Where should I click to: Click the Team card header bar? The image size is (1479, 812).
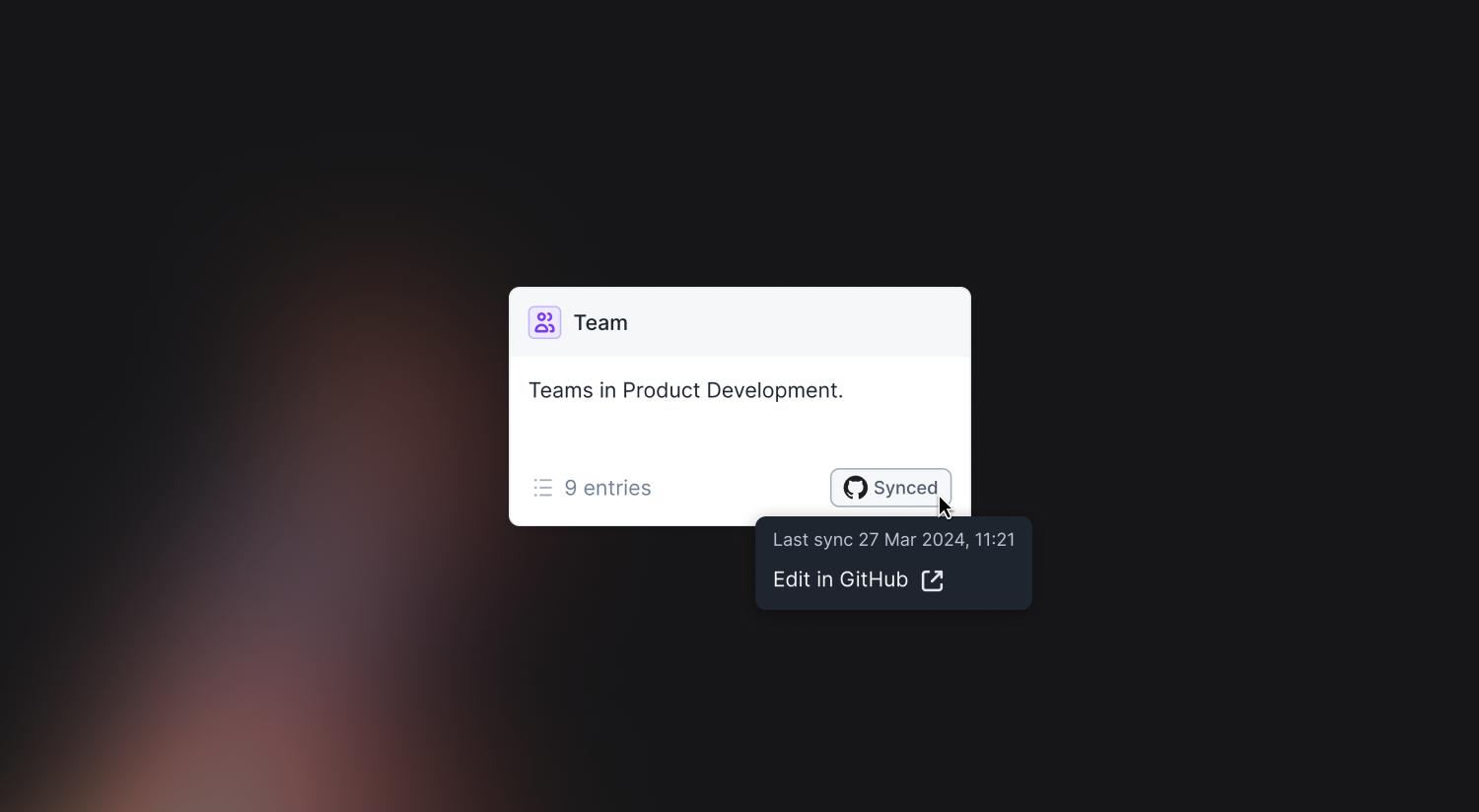pos(739,322)
